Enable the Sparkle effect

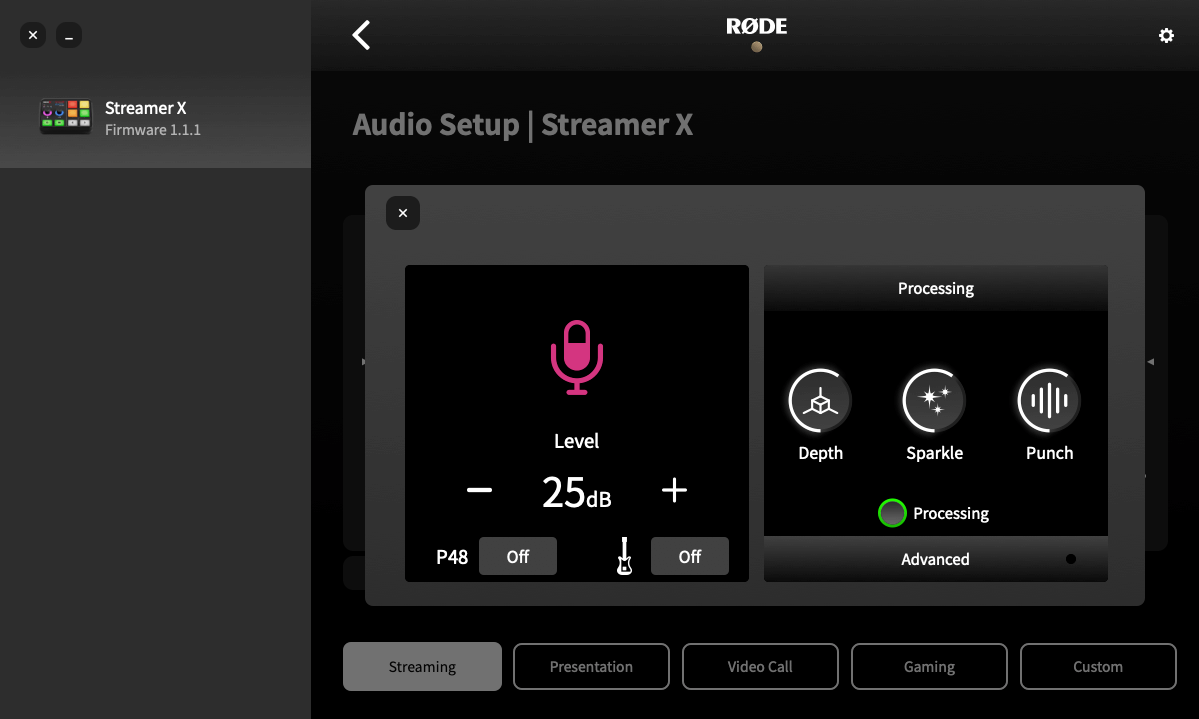point(934,399)
